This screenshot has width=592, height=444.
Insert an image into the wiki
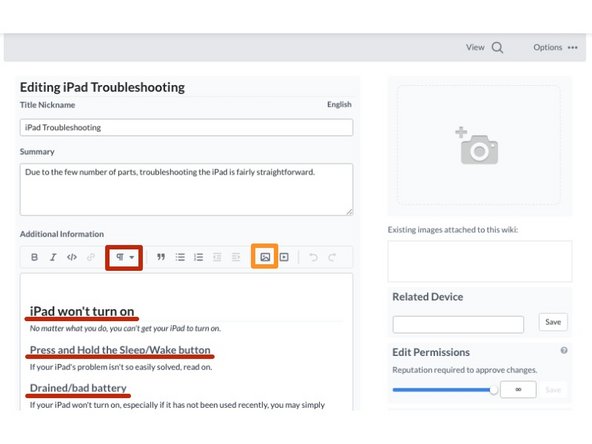click(x=265, y=257)
